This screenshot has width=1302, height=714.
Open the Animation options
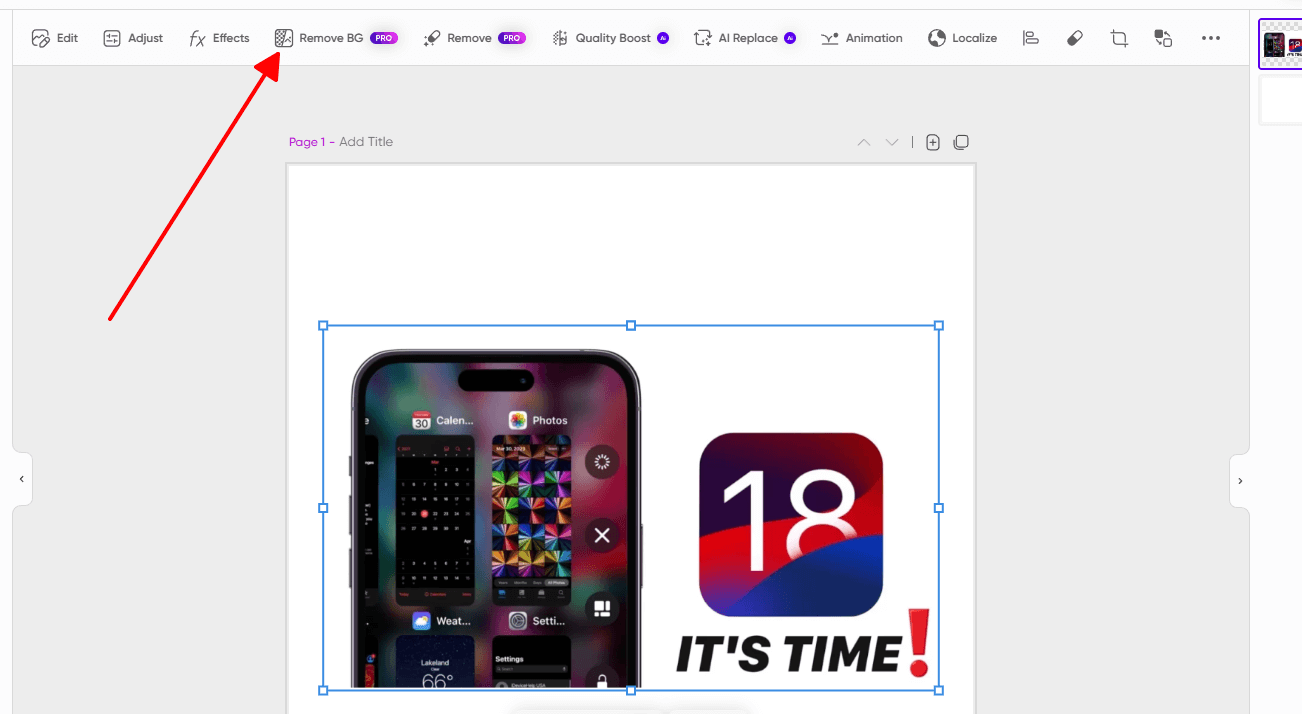coord(861,38)
